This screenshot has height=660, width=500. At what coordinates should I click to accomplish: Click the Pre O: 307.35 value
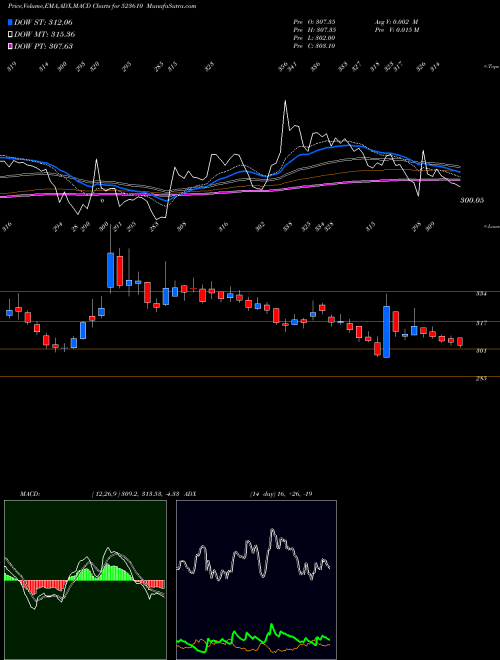(314, 22)
